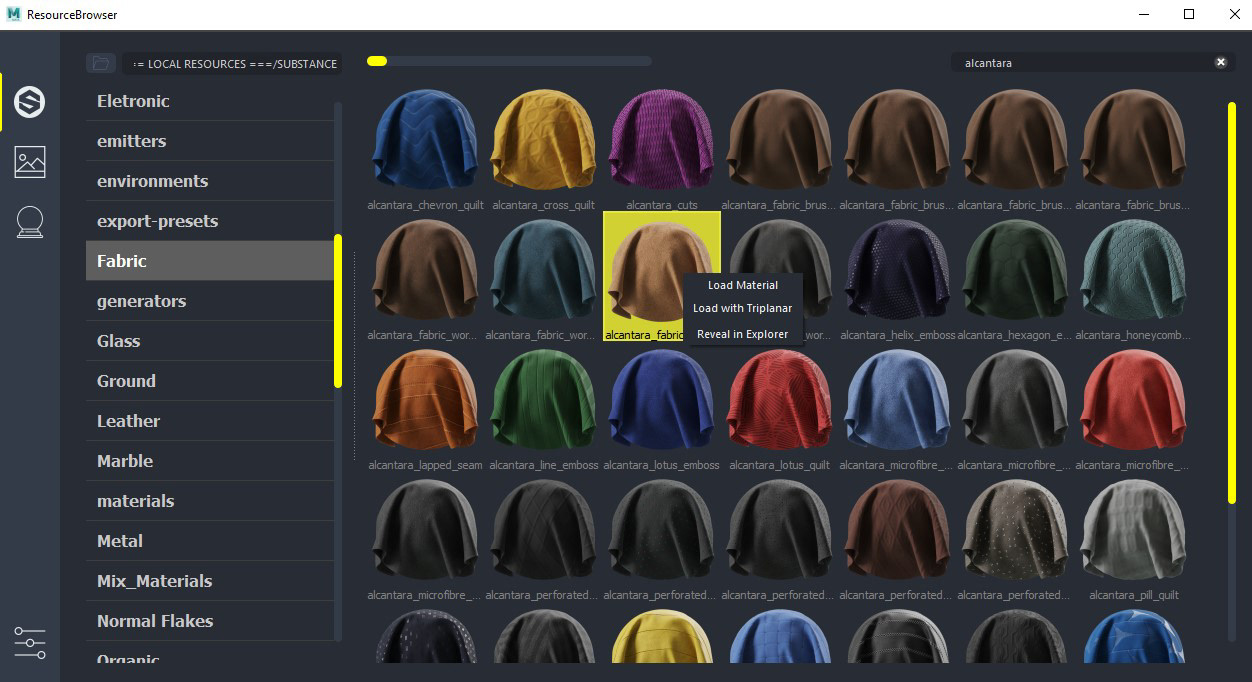1252x682 pixels.
Task: Clear the alcantara search text
Action: click(1221, 62)
